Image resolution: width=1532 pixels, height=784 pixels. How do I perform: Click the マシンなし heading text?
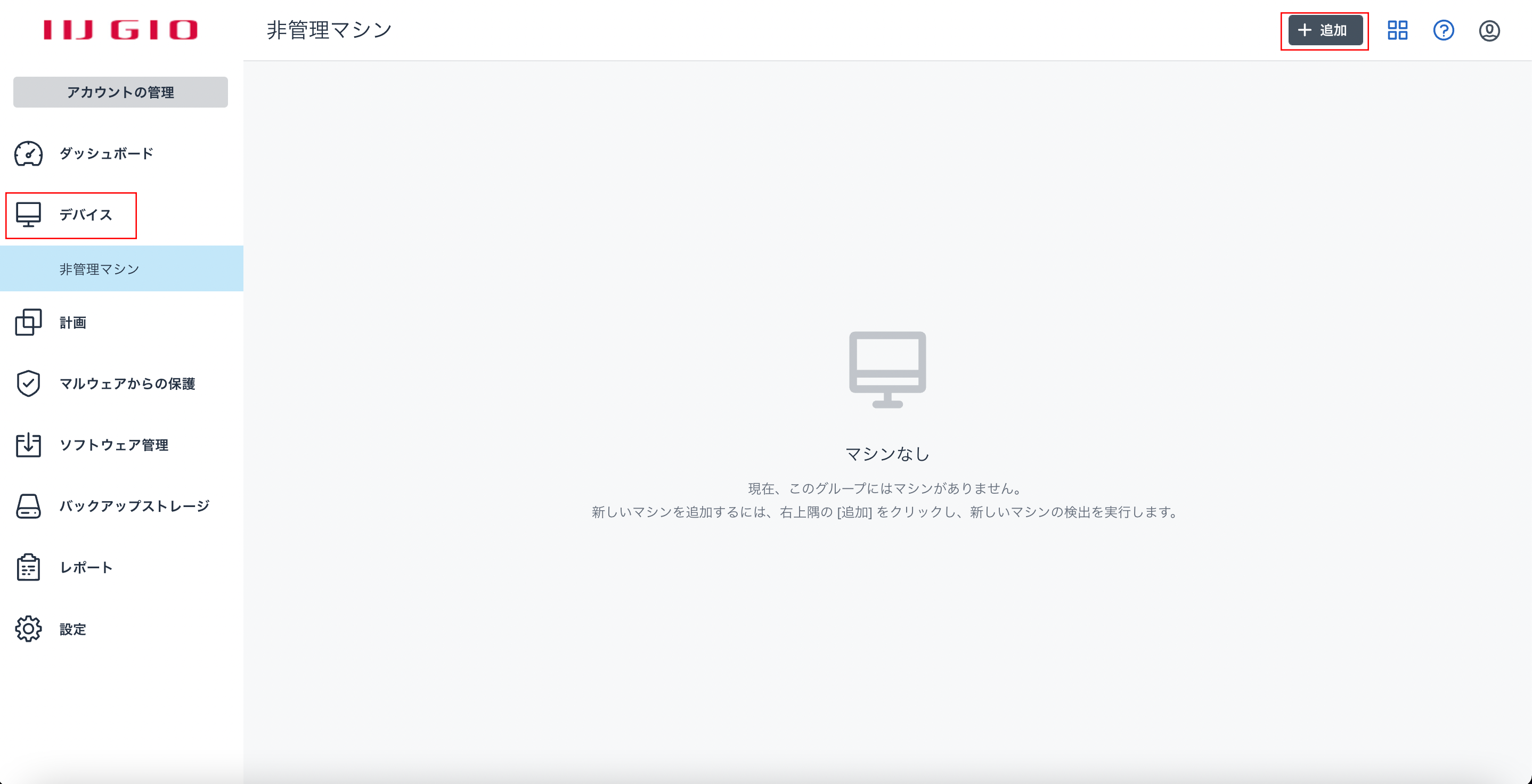click(x=887, y=454)
